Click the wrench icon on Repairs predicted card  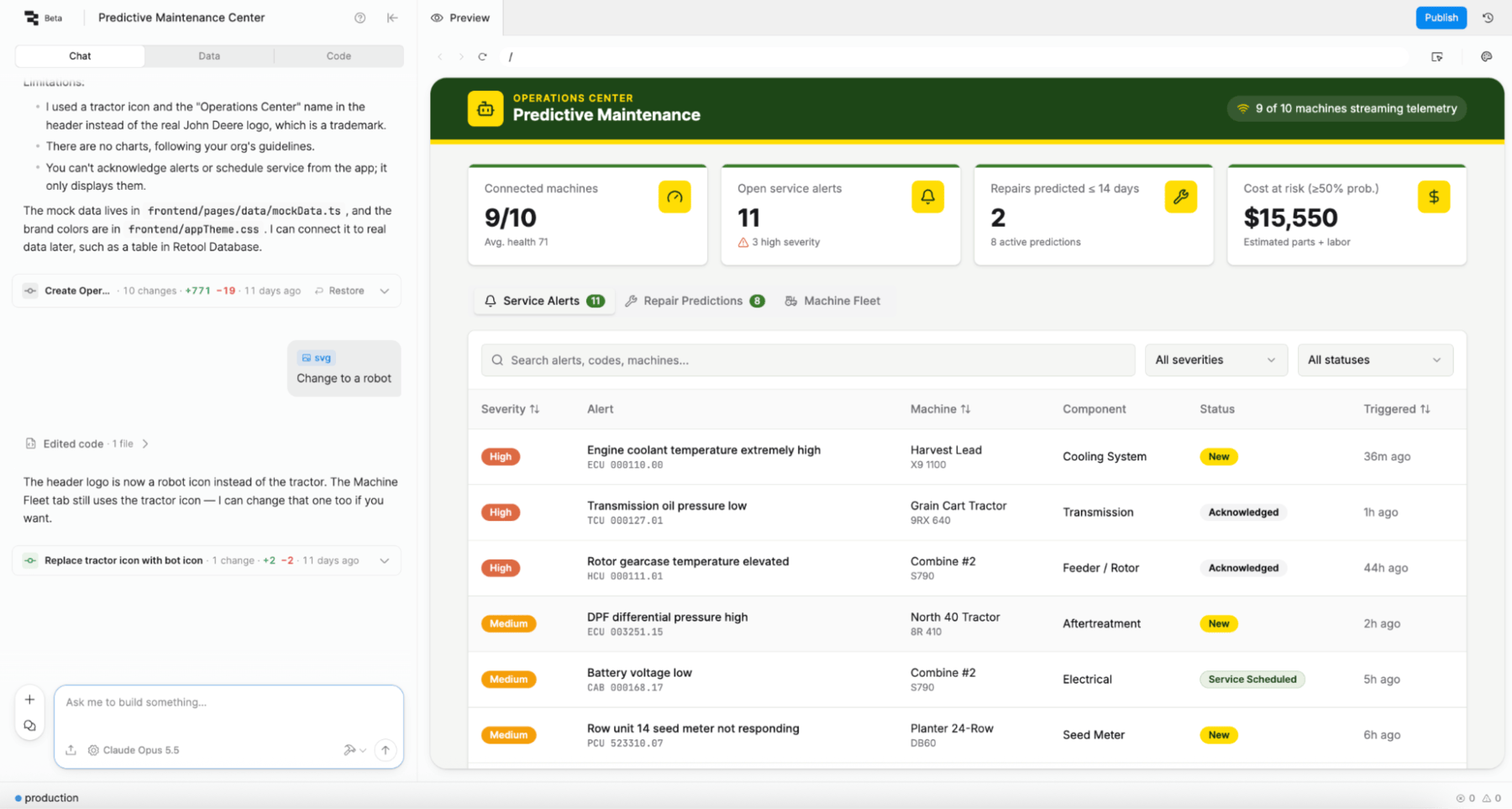[1180, 197]
